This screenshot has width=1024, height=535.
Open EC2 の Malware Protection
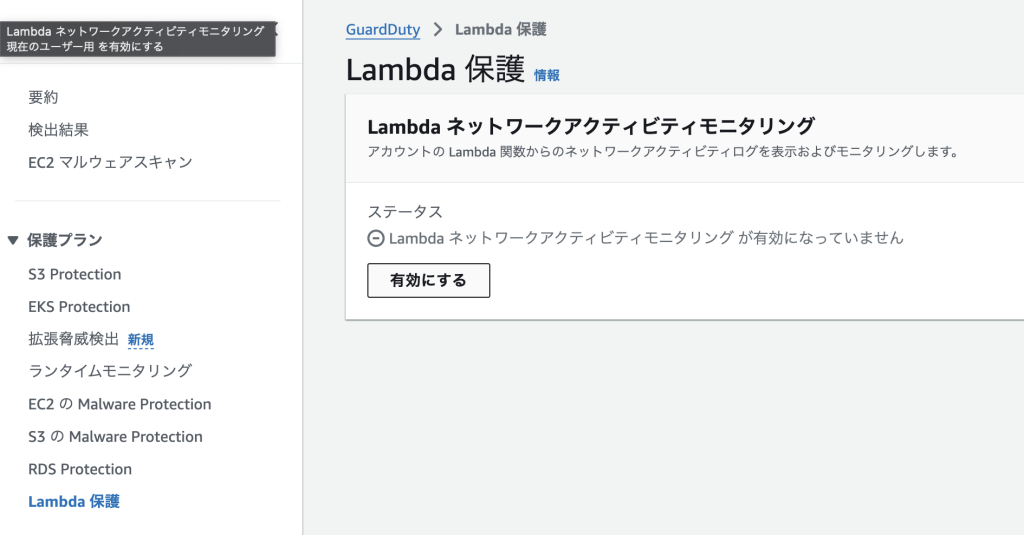(120, 404)
